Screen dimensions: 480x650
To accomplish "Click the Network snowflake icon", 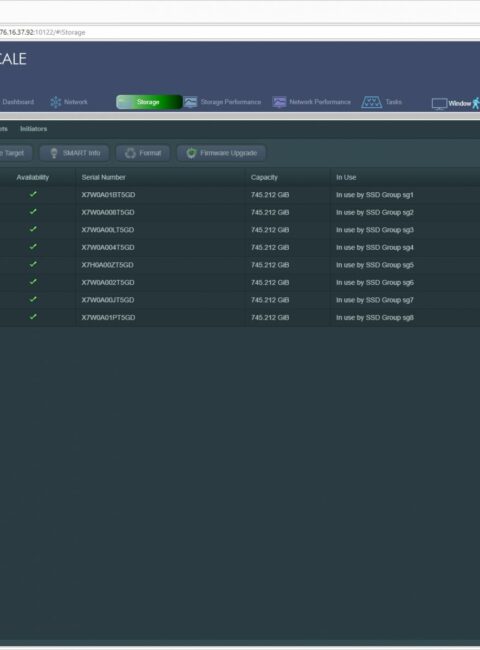I will [x=56, y=102].
